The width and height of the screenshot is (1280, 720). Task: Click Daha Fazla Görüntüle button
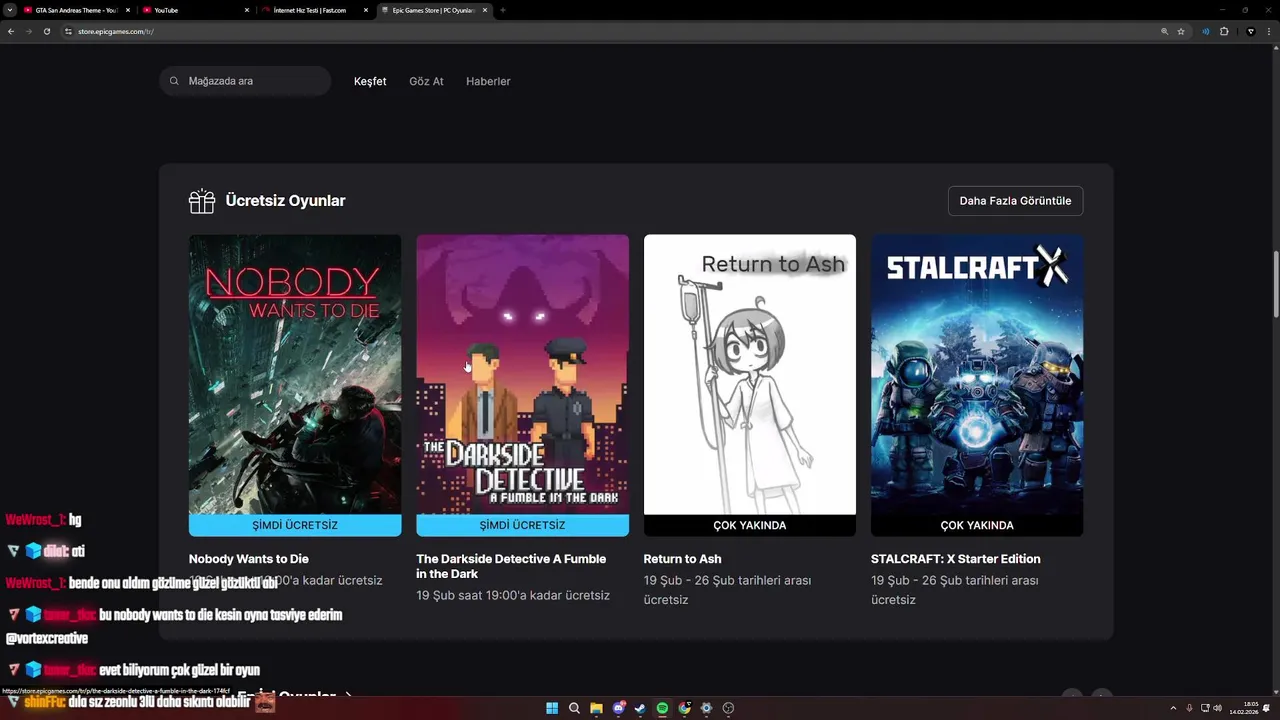1015,201
